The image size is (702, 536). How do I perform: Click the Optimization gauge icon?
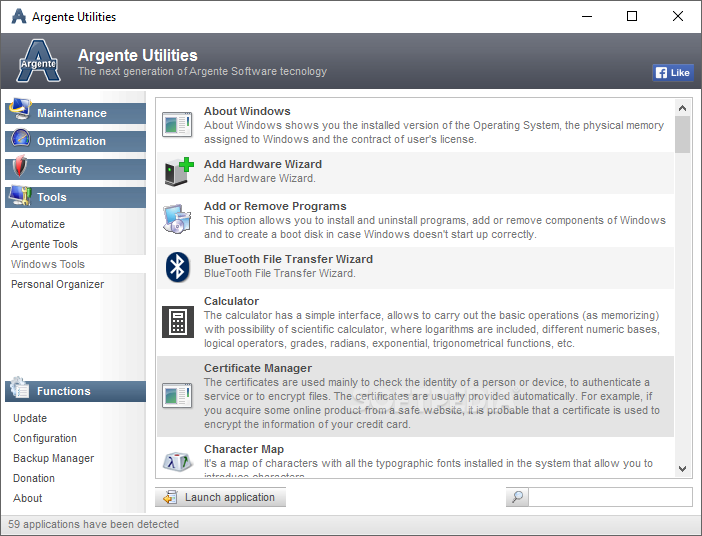click(20, 138)
